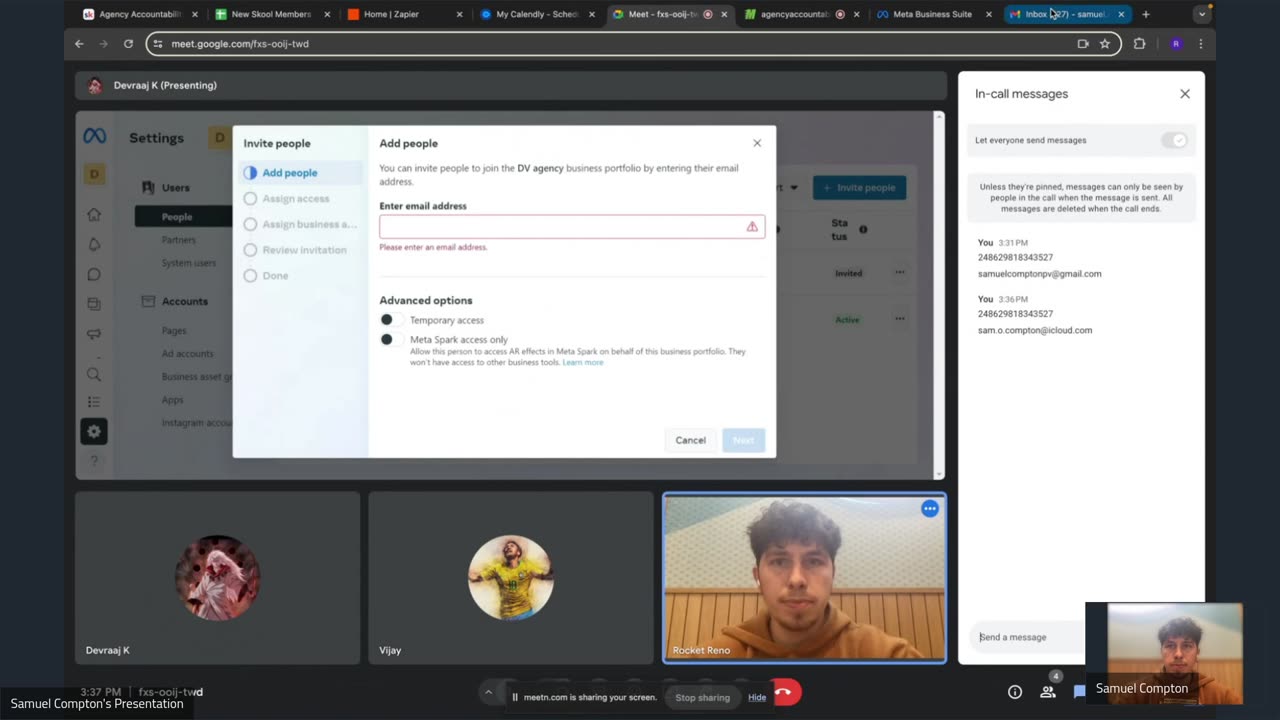Screen dimensions: 1280x720
Task: Click the Status info icon
Action: (x=863, y=229)
